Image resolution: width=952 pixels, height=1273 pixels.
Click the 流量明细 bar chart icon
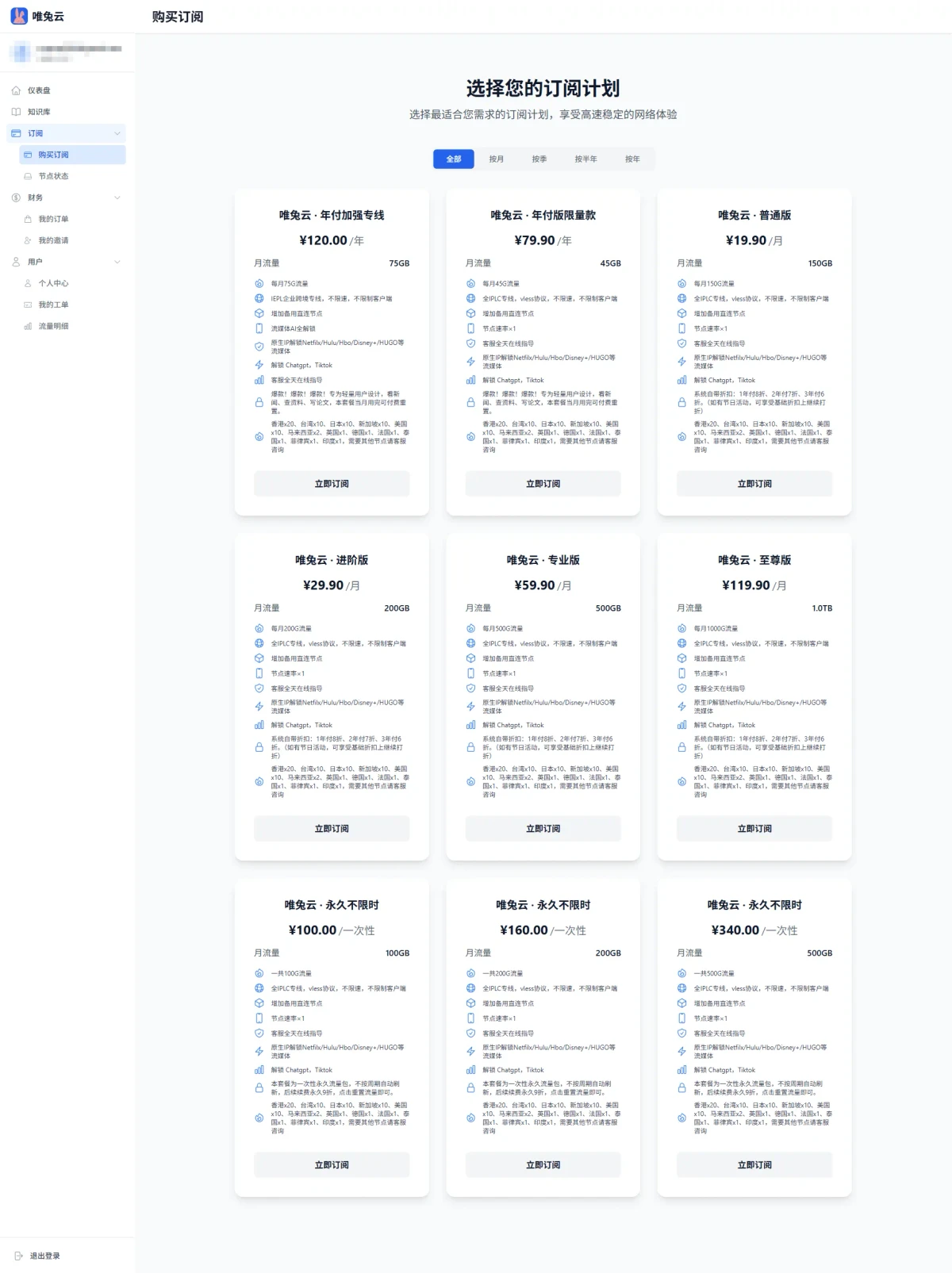28,326
